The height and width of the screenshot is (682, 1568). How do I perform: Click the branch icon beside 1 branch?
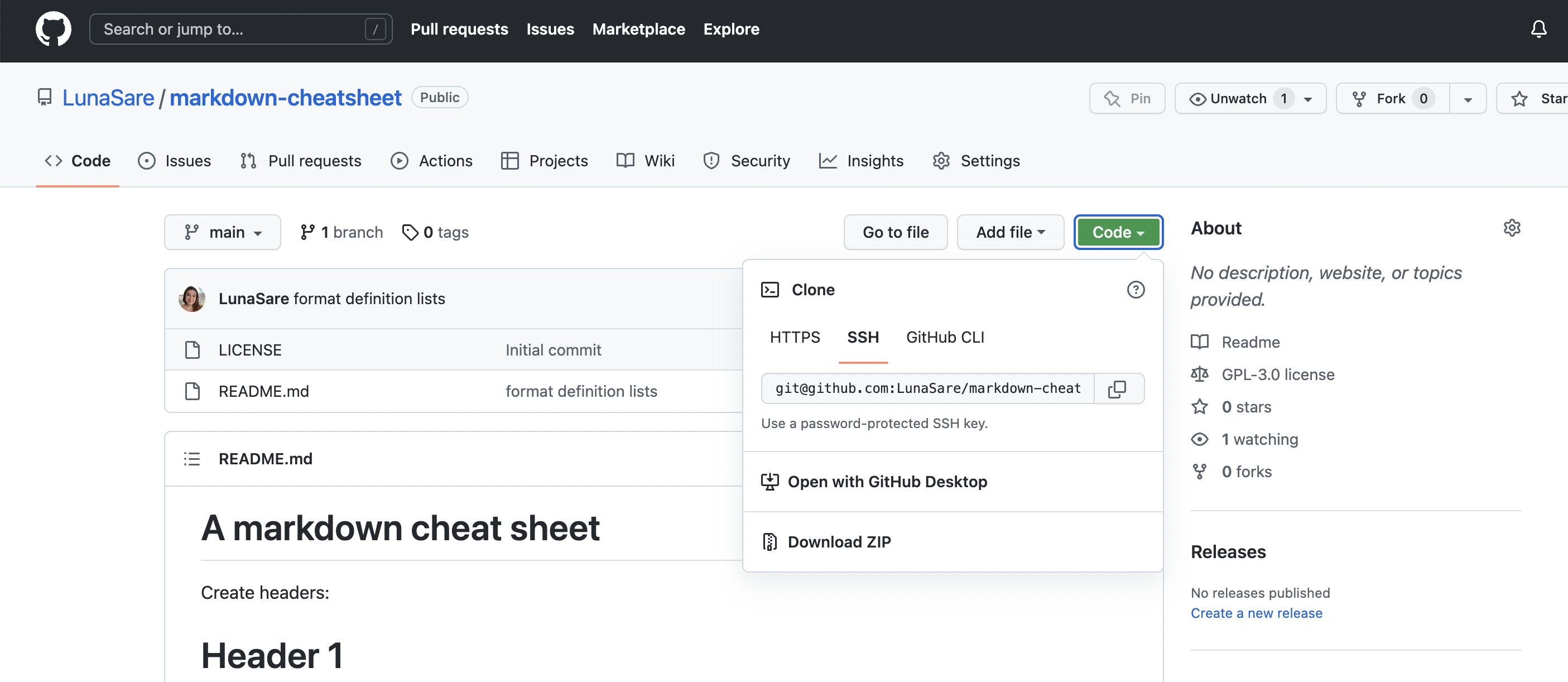[307, 232]
